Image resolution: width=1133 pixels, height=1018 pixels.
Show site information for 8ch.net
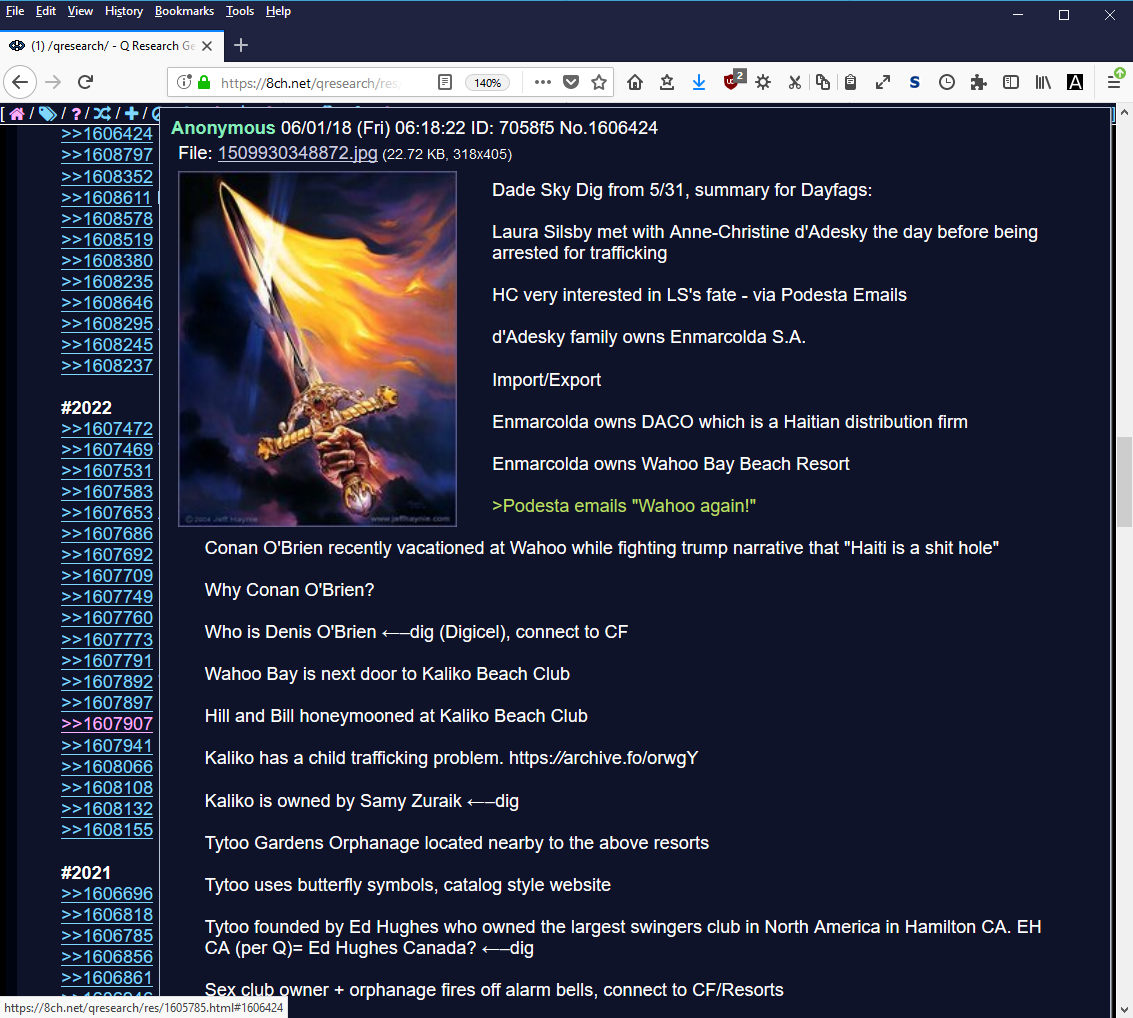[x=184, y=82]
